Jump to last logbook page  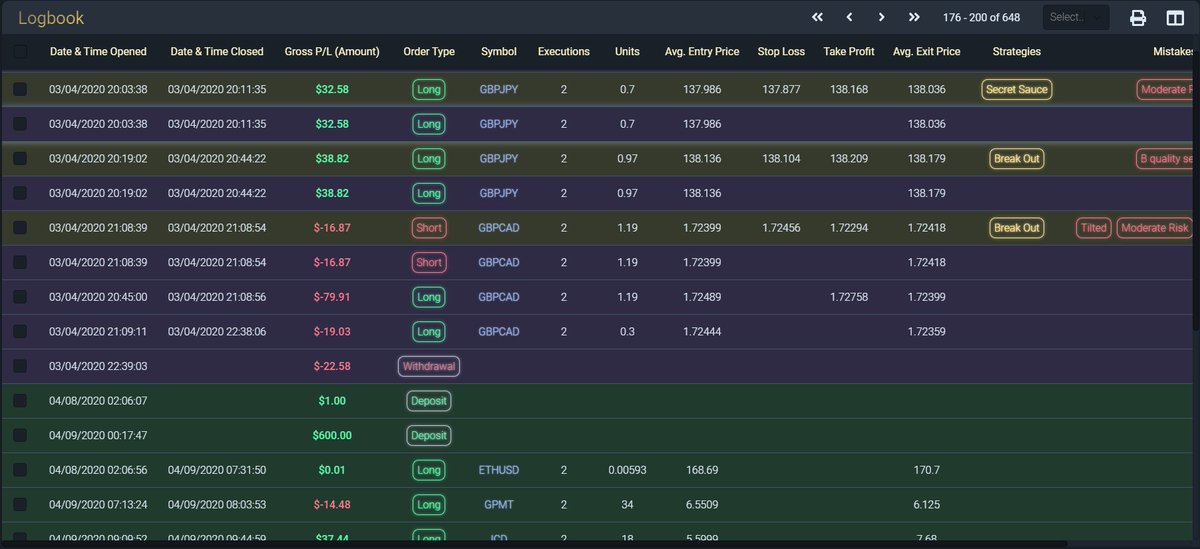(x=914, y=17)
